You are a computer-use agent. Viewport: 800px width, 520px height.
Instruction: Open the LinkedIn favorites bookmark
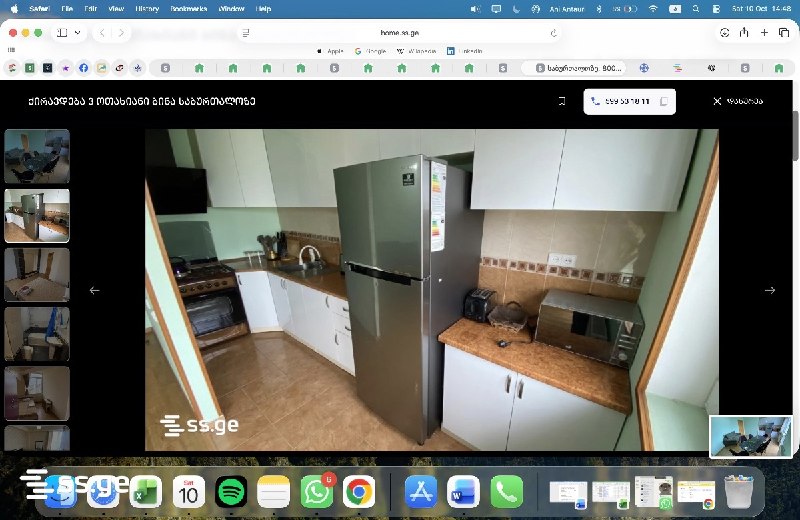coord(465,51)
